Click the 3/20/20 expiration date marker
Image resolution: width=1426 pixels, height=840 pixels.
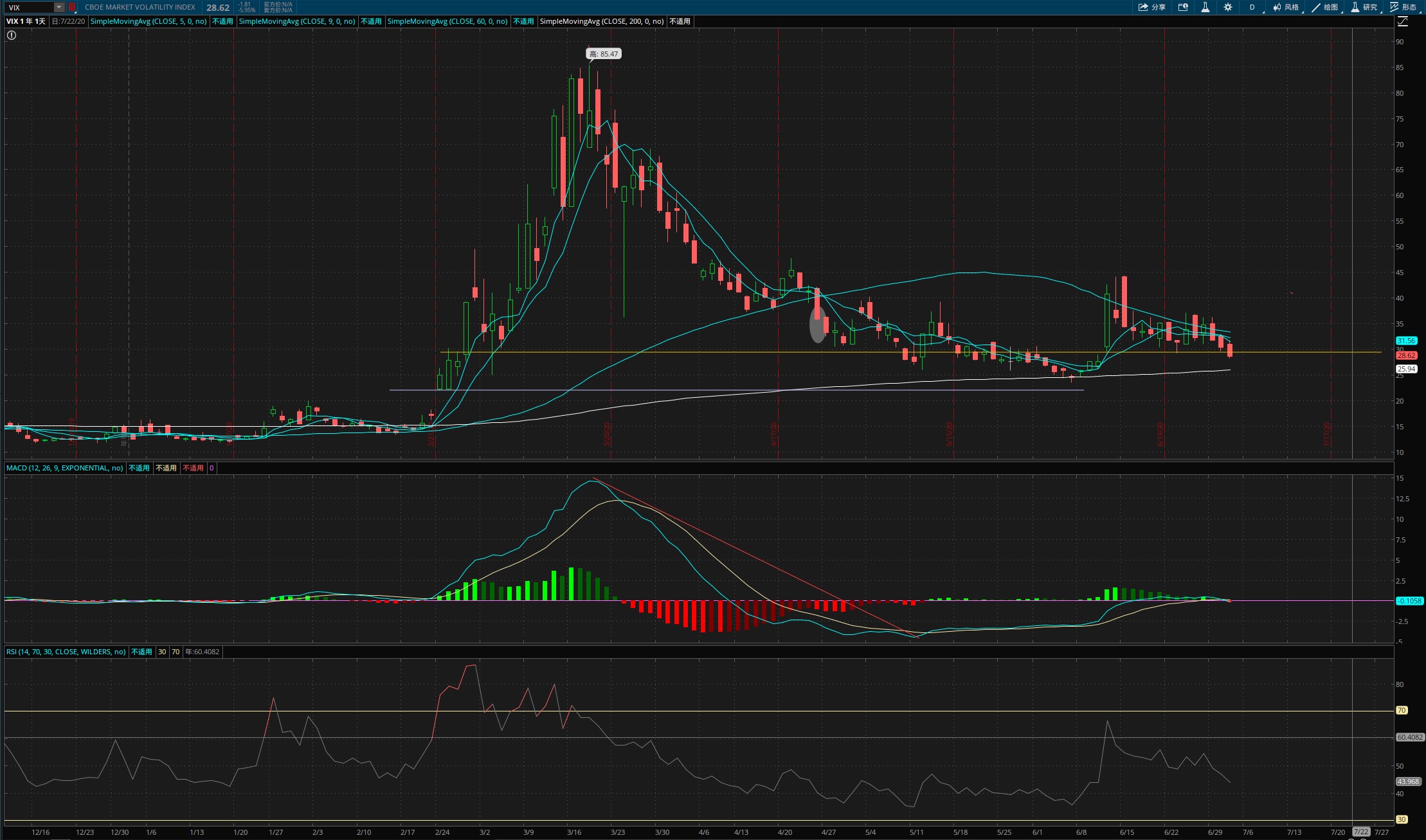click(607, 434)
